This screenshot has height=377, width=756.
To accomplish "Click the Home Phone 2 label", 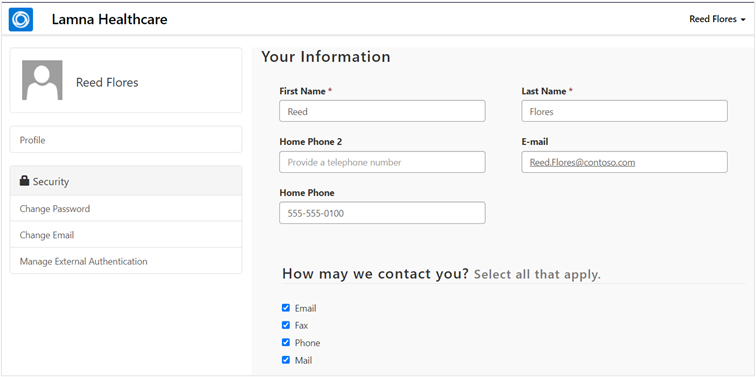I will tap(310, 142).
